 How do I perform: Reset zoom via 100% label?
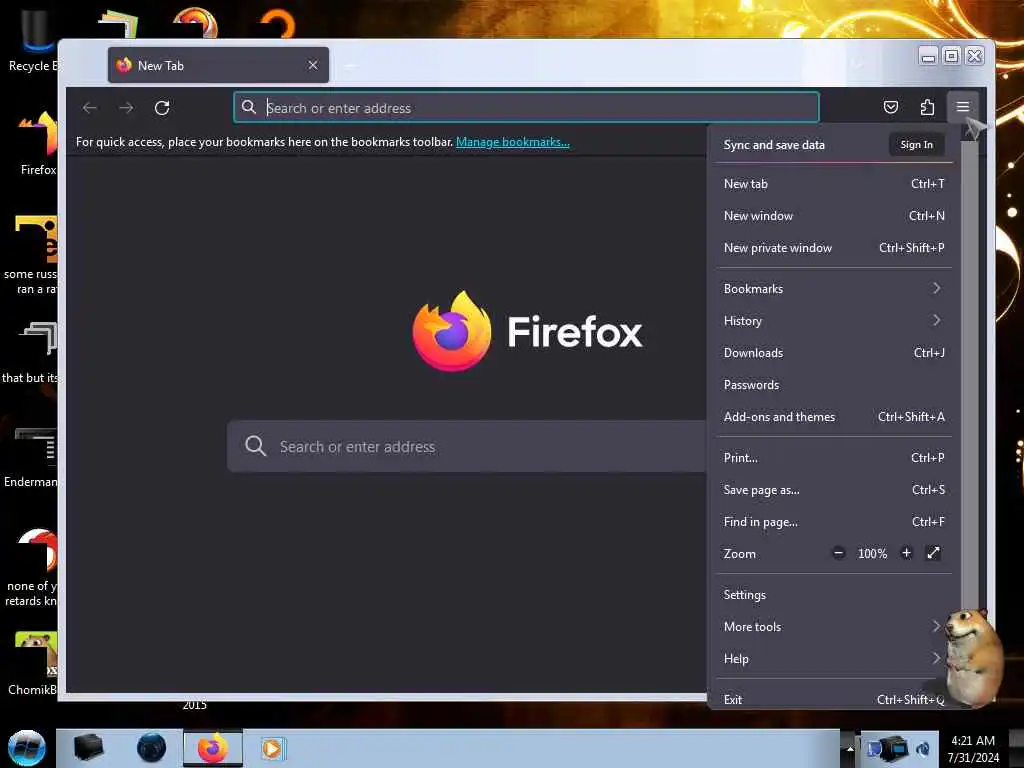(x=872, y=554)
